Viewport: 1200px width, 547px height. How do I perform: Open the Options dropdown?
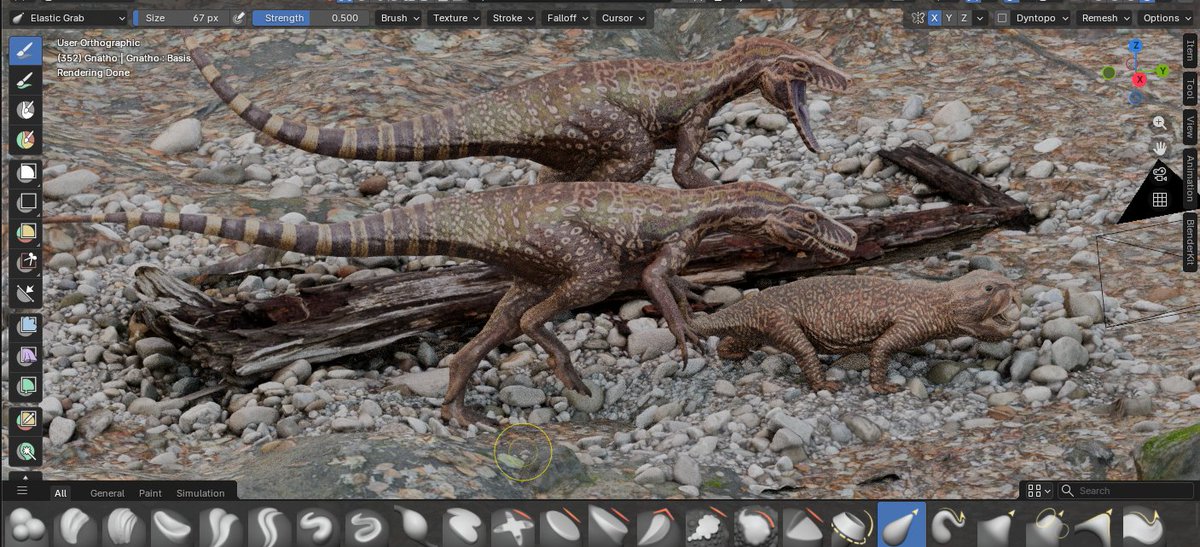pos(1167,18)
